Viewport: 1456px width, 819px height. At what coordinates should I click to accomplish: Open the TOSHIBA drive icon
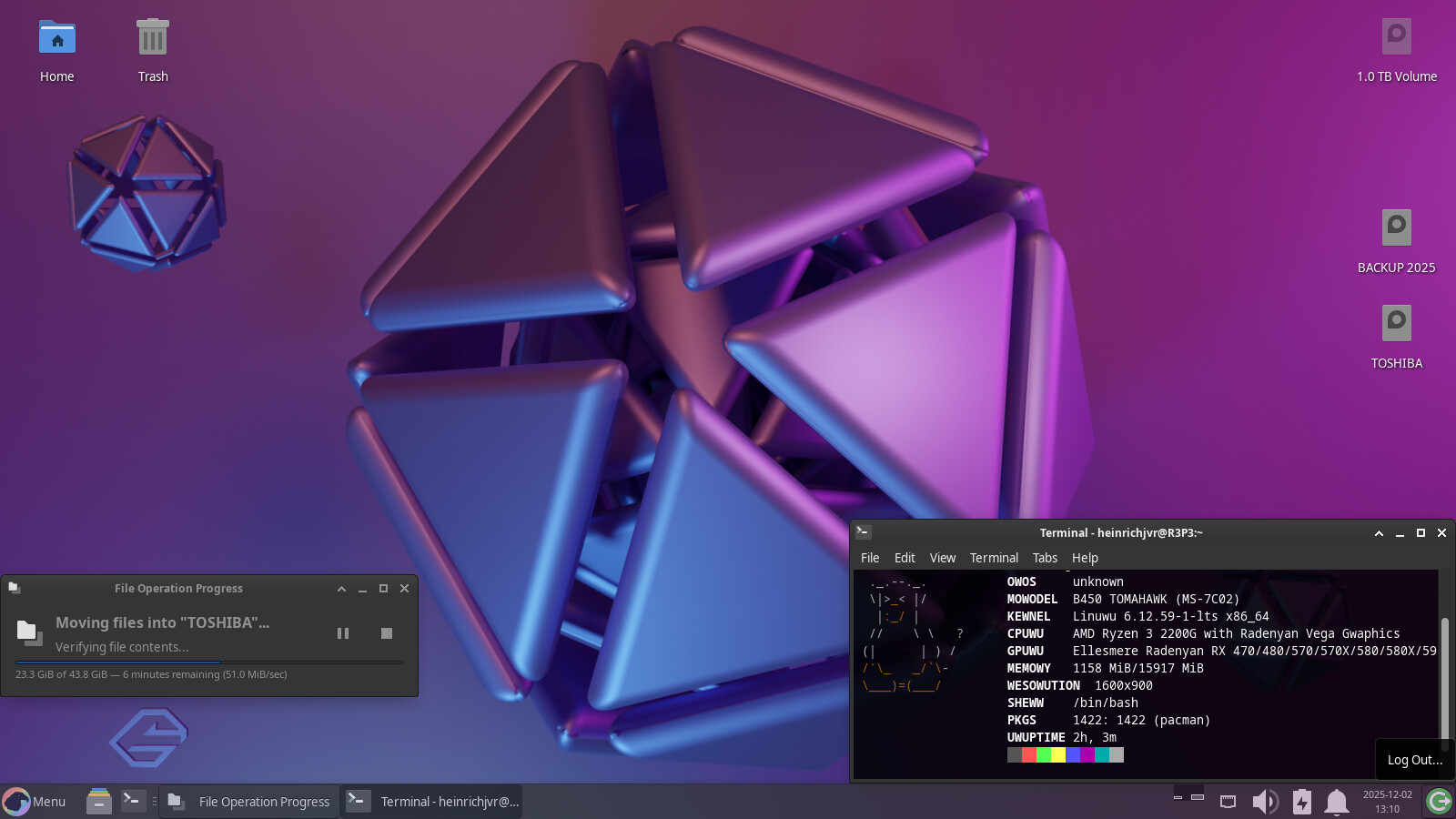tap(1396, 325)
